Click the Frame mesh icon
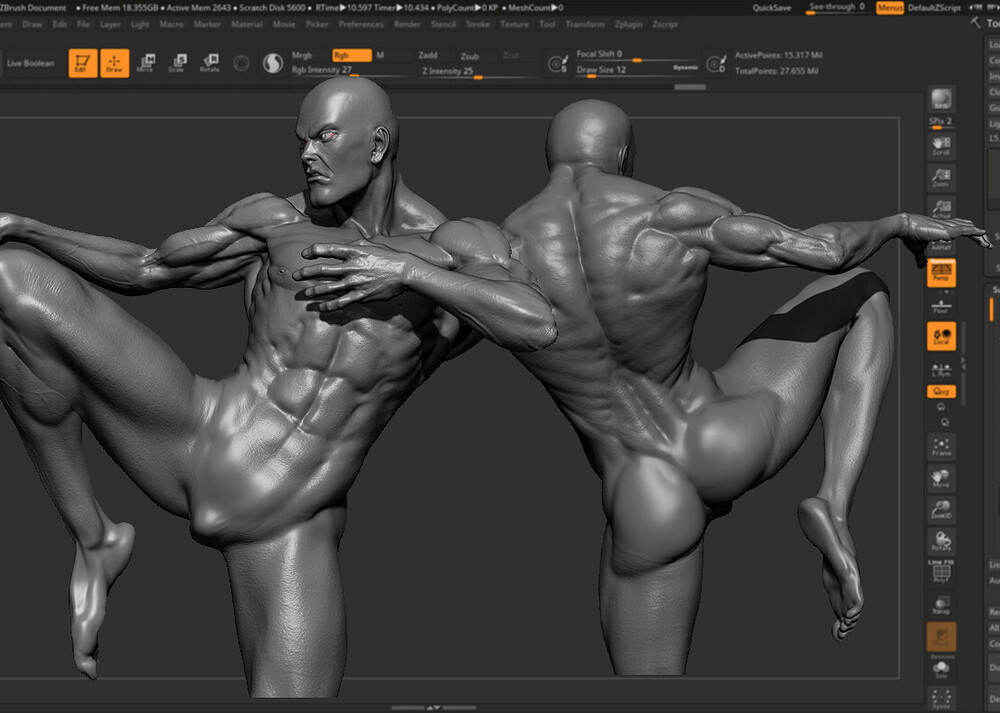Image resolution: width=1000 pixels, height=713 pixels. point(941,446)
